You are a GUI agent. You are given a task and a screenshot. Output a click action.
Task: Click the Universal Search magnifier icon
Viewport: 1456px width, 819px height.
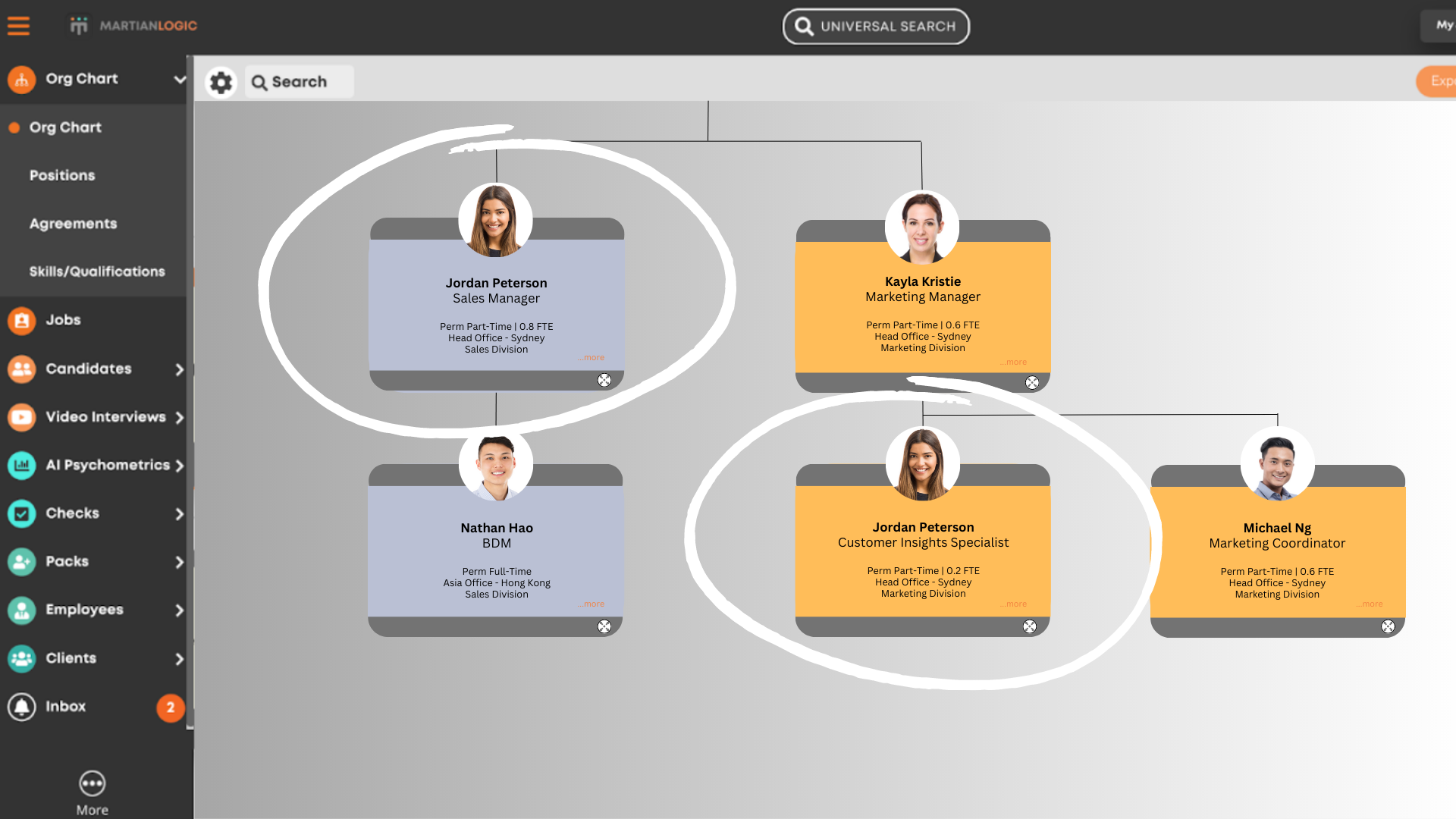point(804,26)
